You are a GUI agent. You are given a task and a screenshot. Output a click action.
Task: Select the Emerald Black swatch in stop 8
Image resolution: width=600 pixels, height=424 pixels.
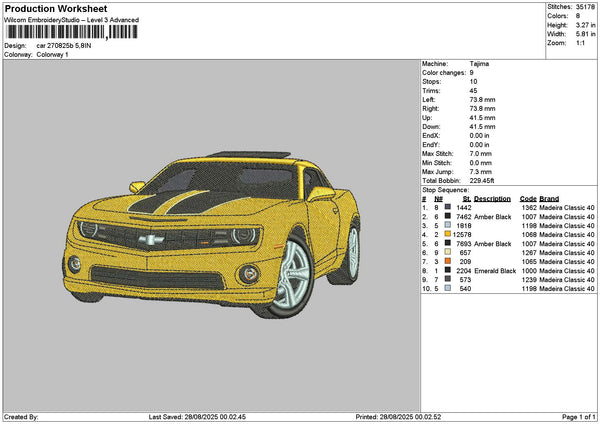point(447,270)
